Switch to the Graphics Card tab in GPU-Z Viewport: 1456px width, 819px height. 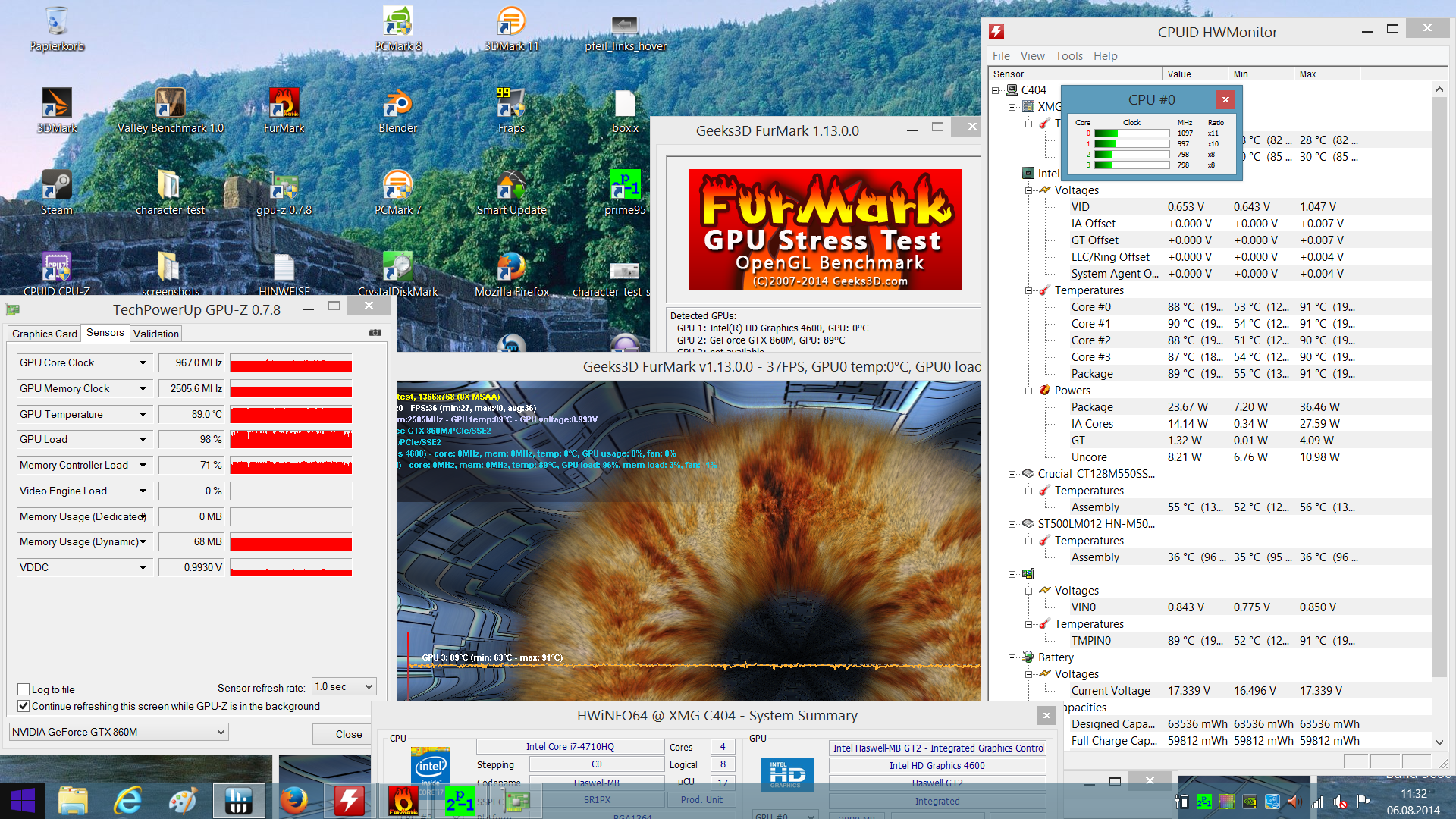(45, 334)
